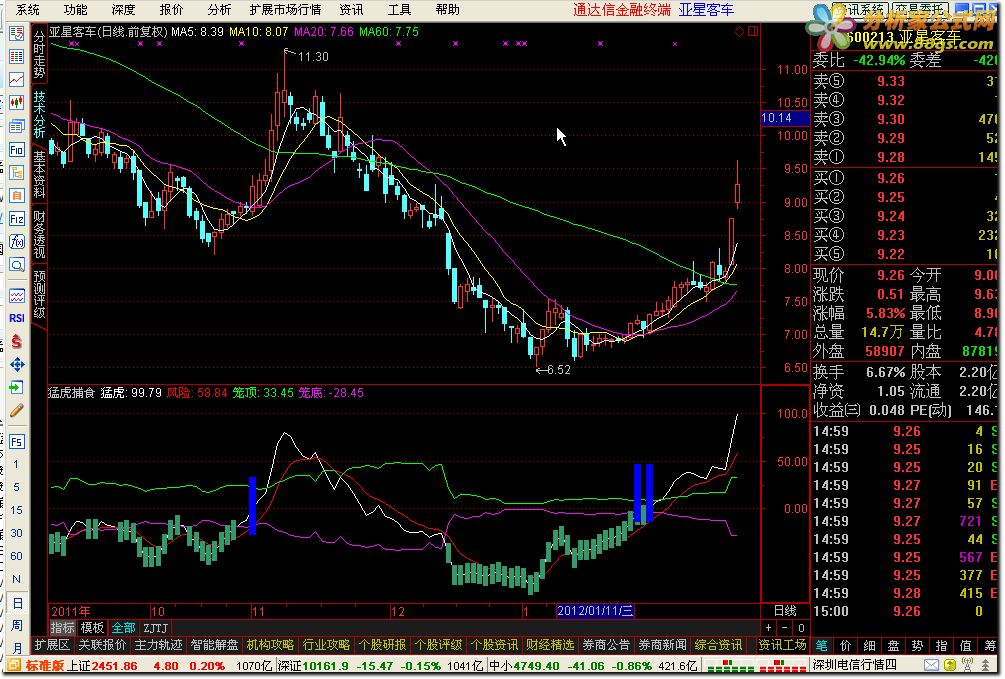Screen dimensions: 1005x679
Task: Click the F12 trading icon
Action: [17, 219]
